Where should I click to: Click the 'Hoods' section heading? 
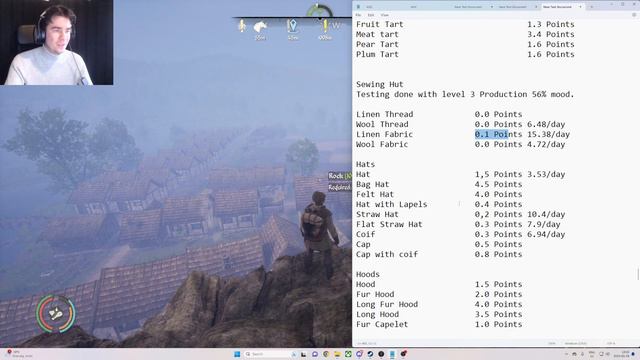pyautogui.click(x=368, y=274)
